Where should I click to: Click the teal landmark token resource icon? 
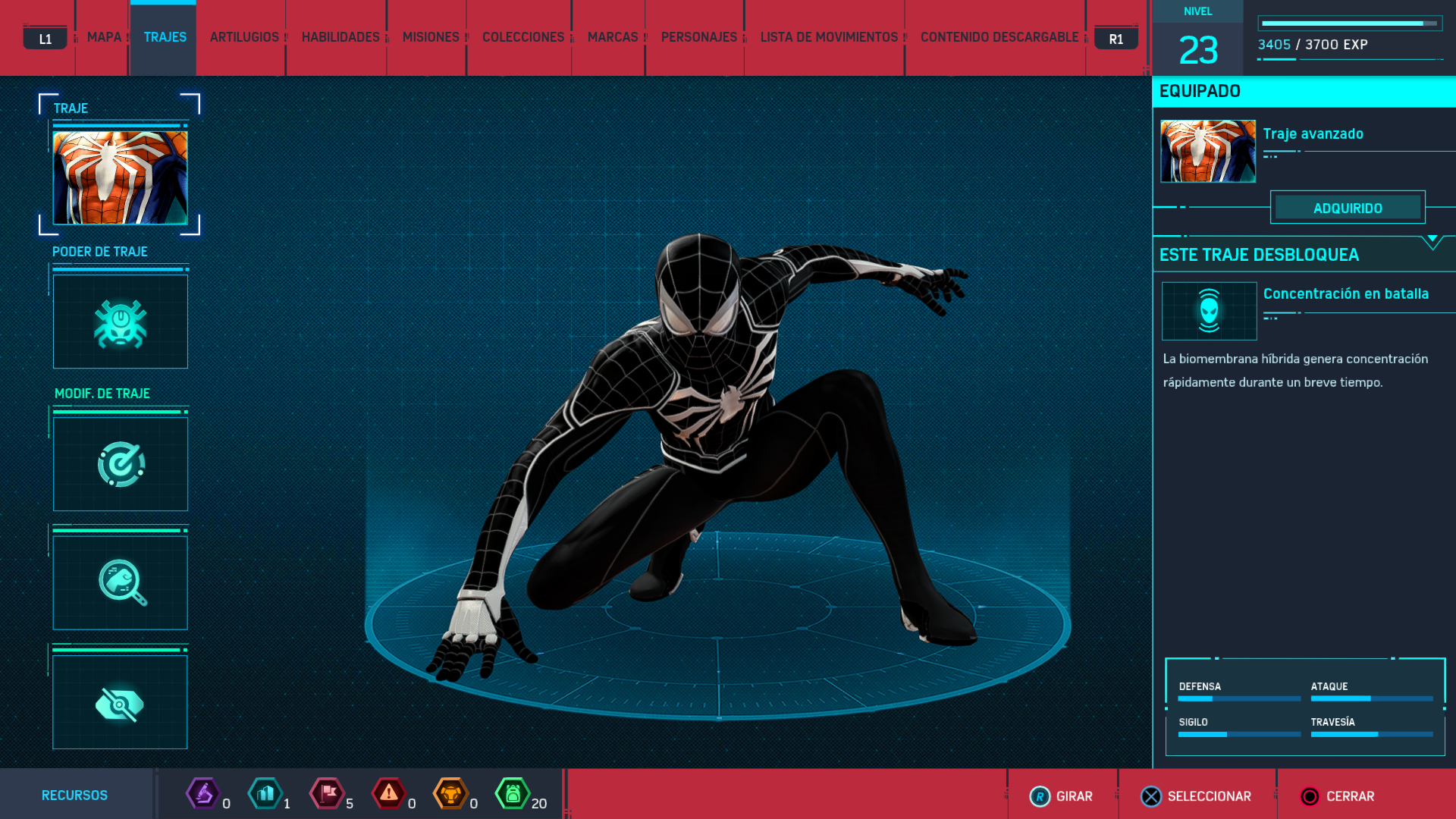pos(265,794)
